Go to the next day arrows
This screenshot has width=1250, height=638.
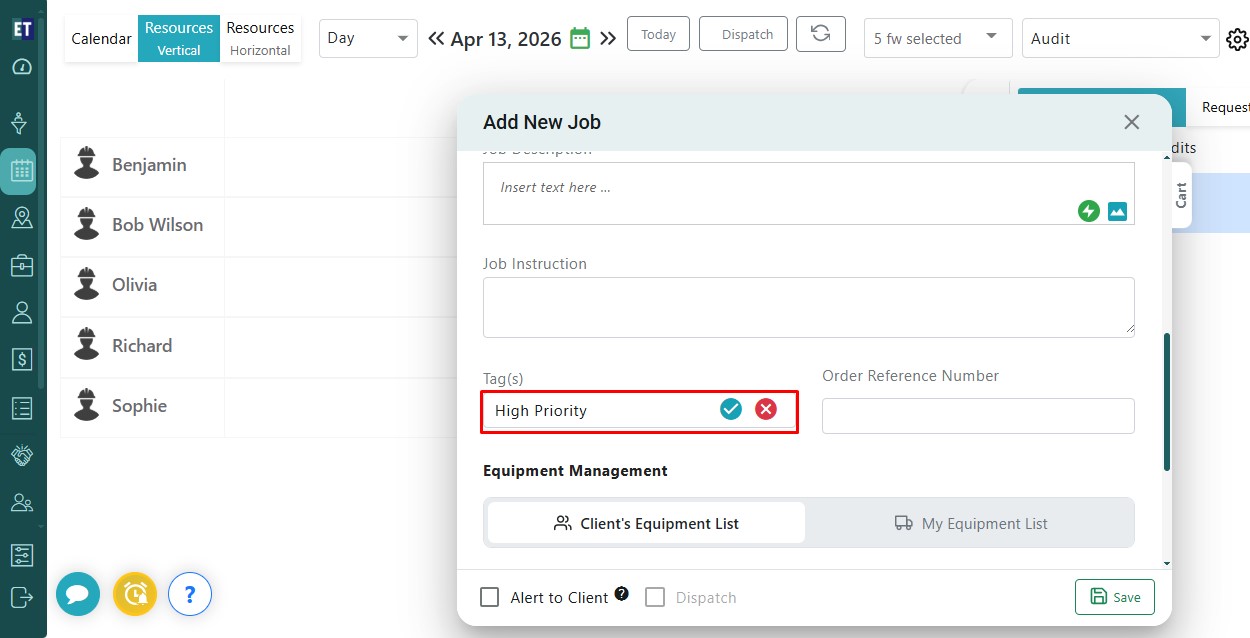(x=608, y=39)
